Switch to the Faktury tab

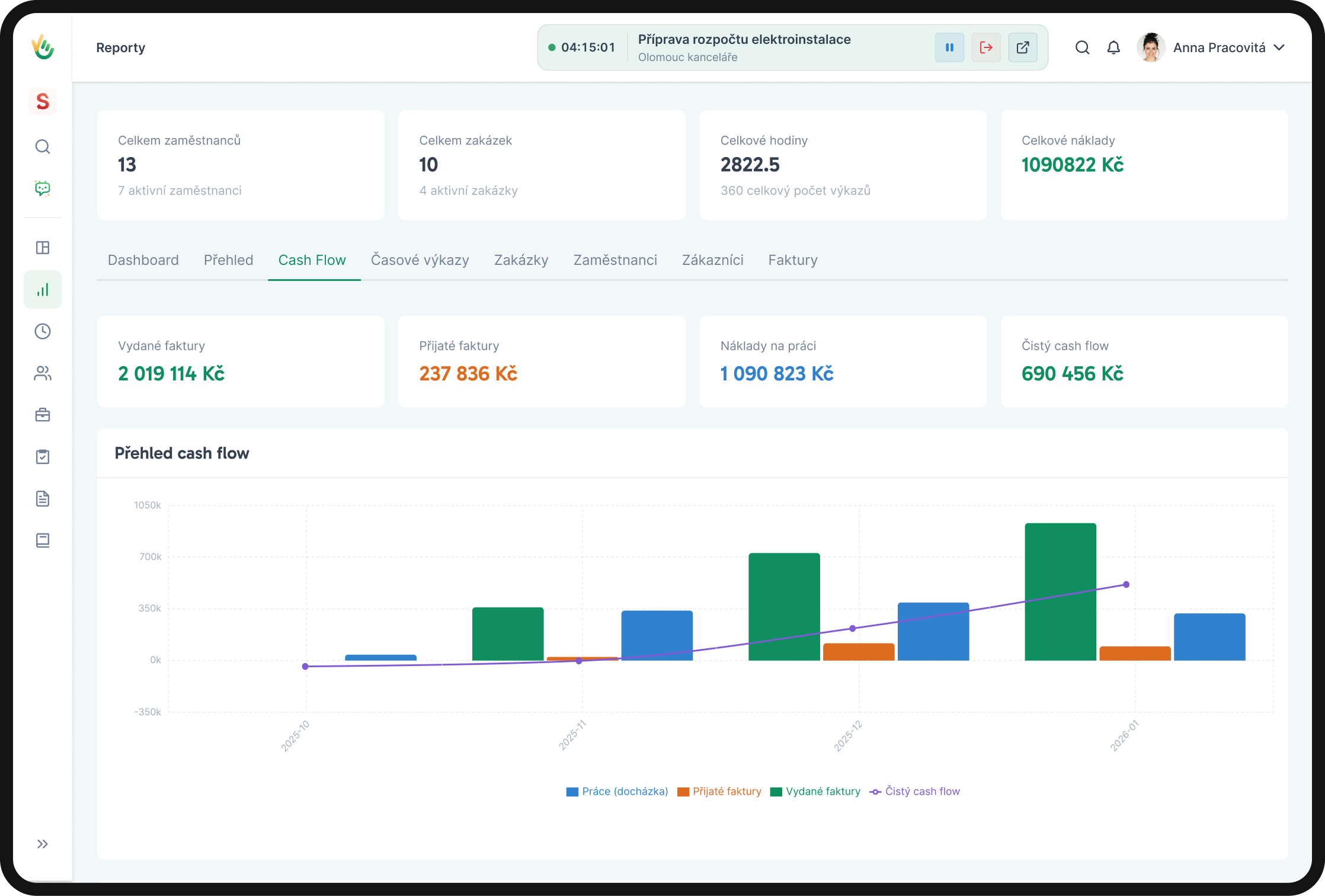792,260
